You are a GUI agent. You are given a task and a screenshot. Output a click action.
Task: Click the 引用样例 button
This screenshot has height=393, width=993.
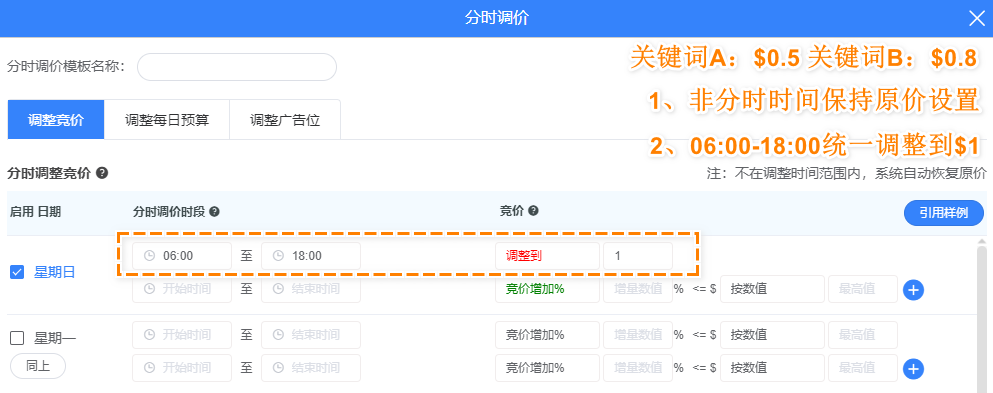[944, 213]
